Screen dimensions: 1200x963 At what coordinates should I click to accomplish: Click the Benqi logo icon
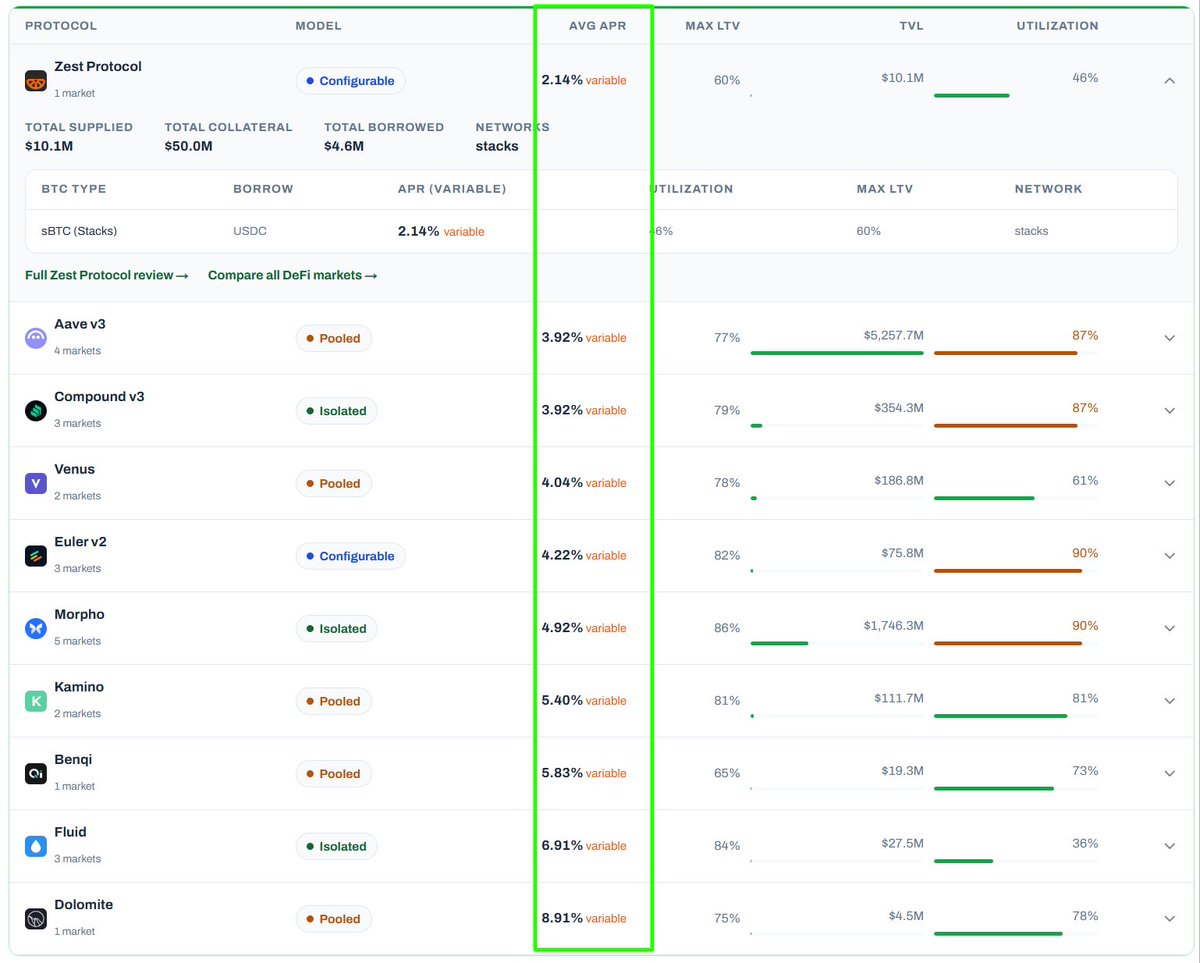tap(36, 774)
